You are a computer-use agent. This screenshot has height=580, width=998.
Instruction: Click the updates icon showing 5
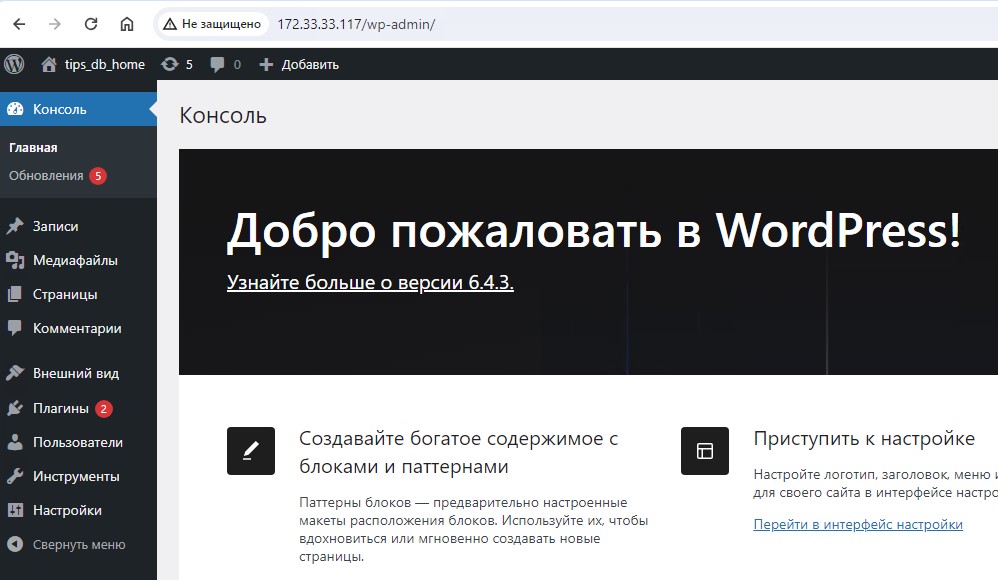pos(170,64)
